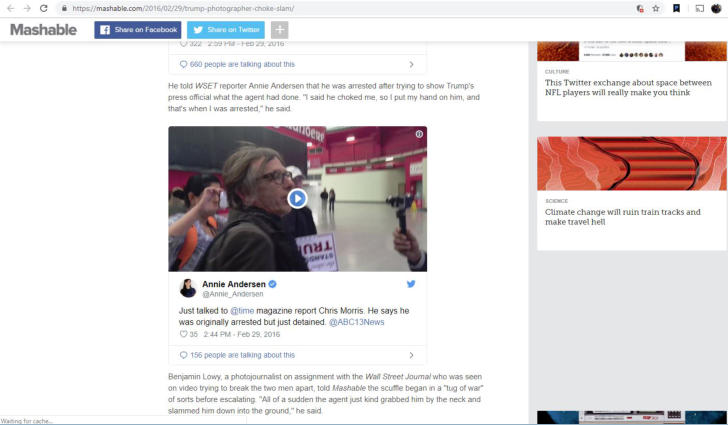Expand more sharing options plus button
The width and height of the screenshot is (728, 425).
coord(279,30)
